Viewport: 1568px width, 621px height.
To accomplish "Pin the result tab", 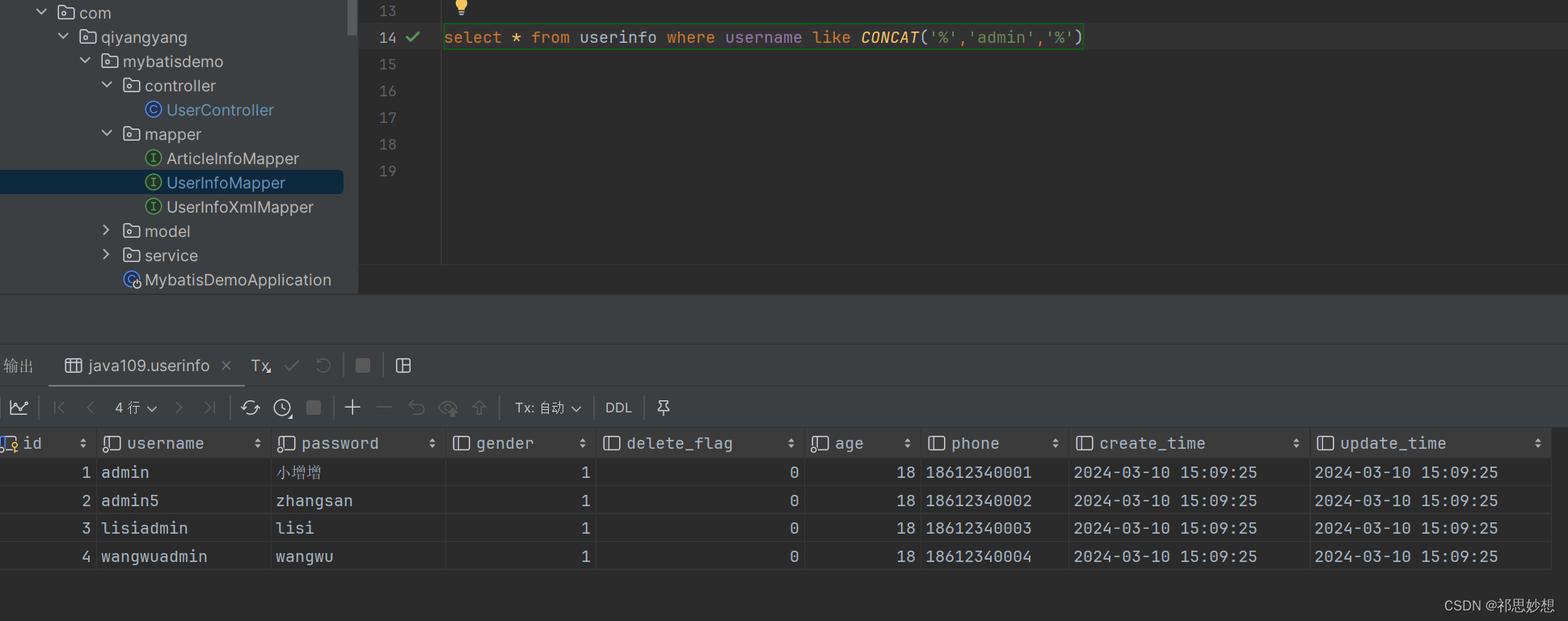I will coord(664,408).
